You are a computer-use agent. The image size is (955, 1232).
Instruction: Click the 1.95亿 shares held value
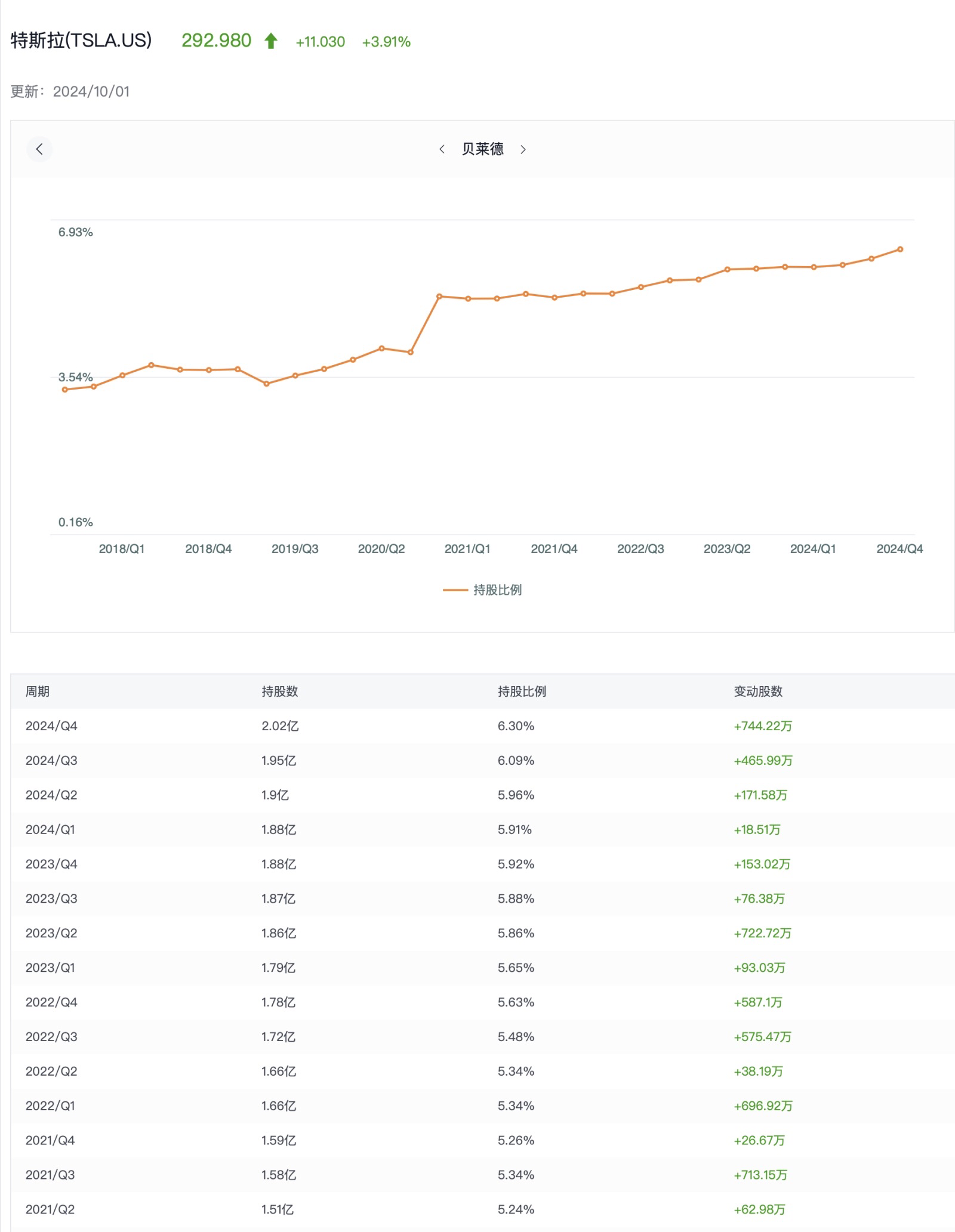coord(279,761)
